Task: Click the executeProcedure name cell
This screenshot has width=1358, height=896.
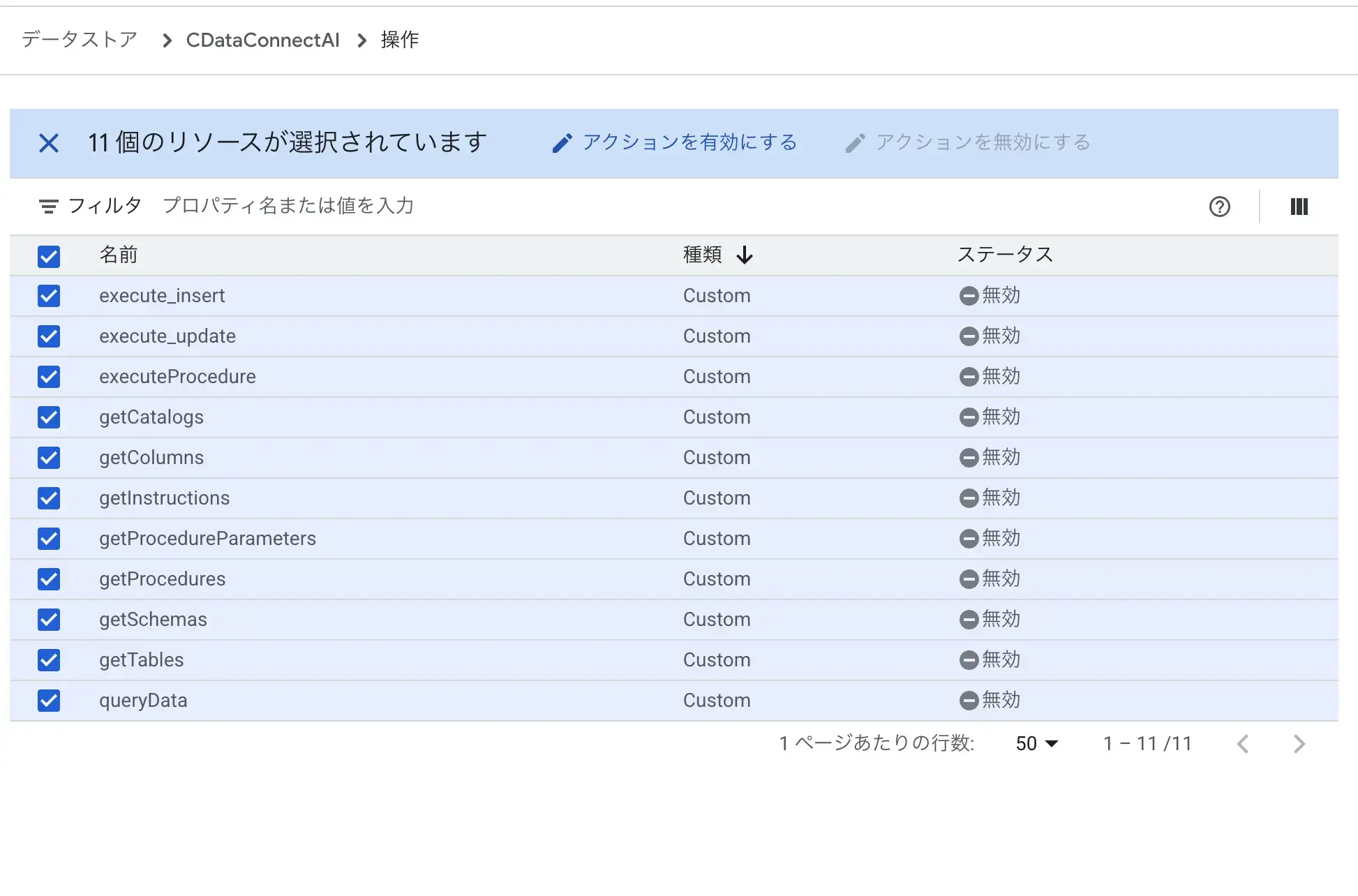Action: pos(177,377)
